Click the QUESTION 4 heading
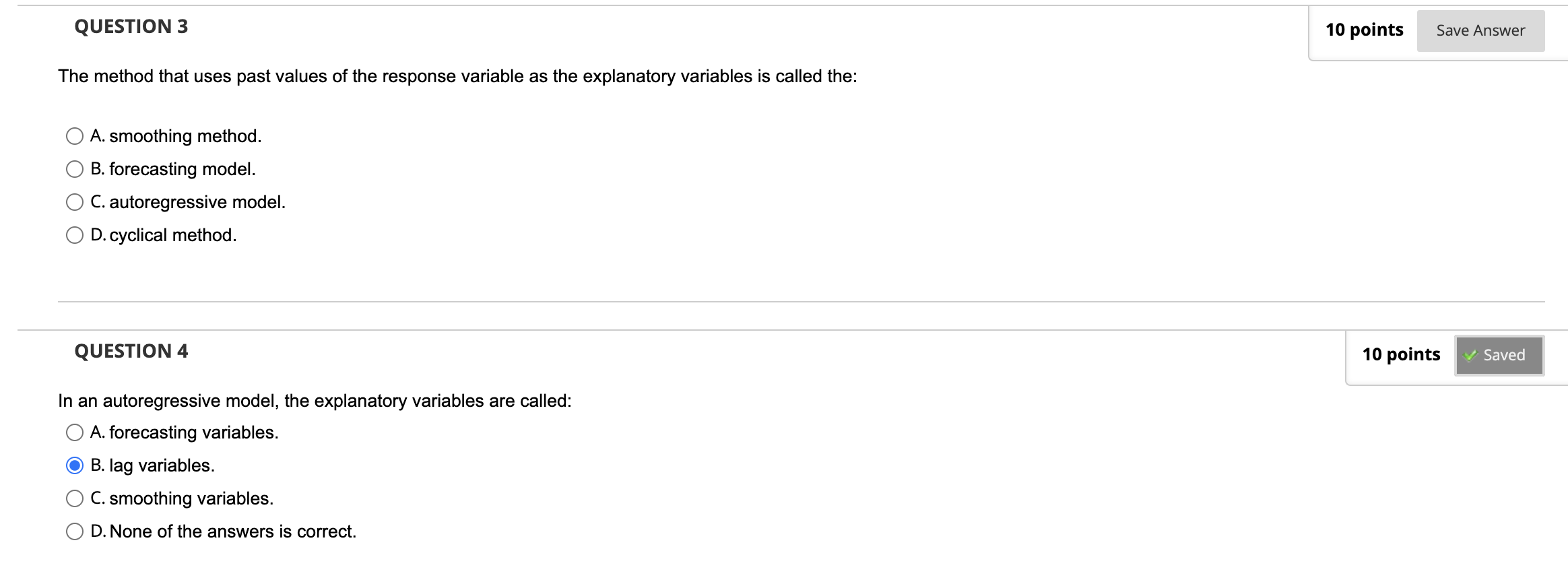 (132, 351)
